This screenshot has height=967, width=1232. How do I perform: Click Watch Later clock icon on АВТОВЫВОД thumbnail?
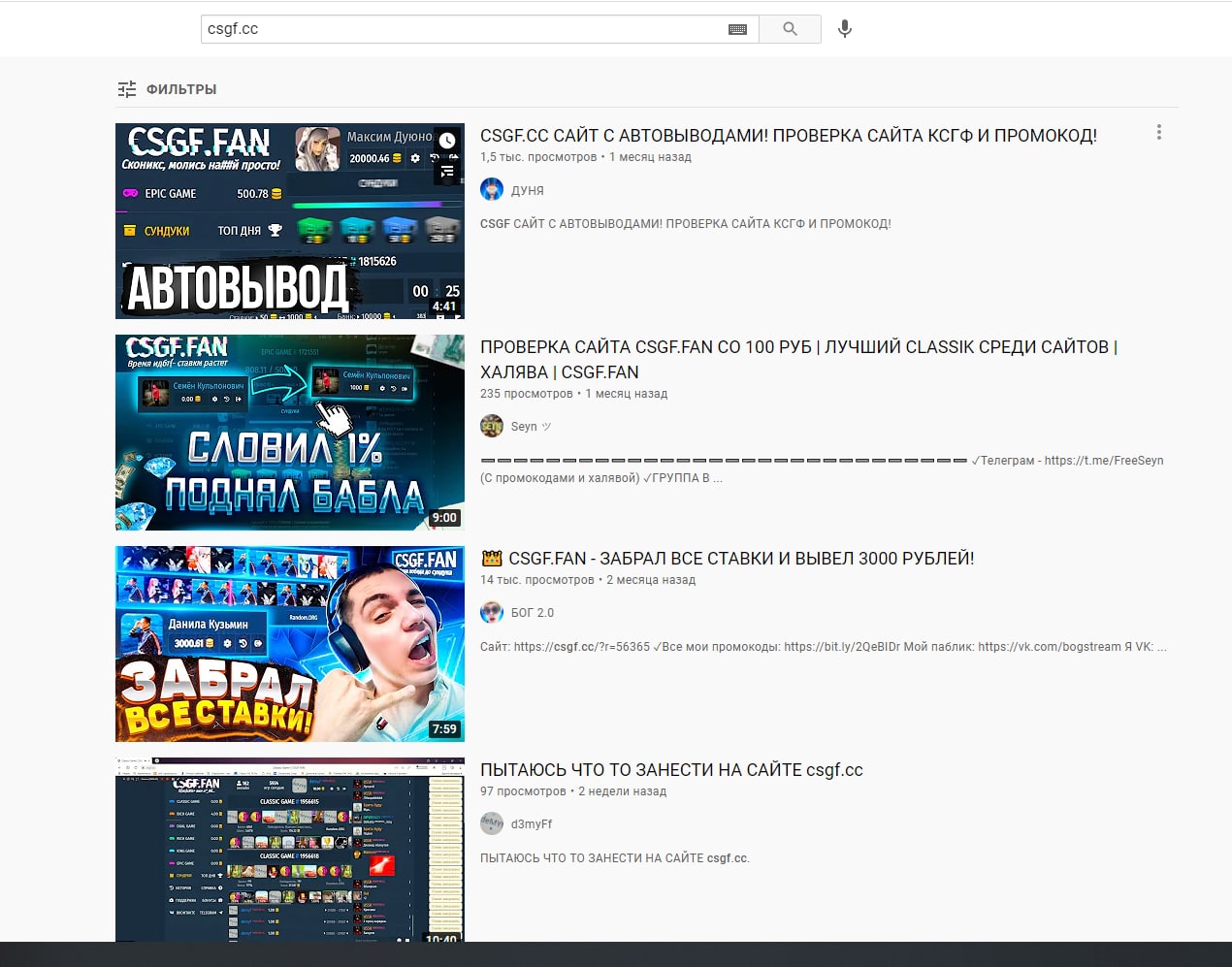click(x=446, y=141)
